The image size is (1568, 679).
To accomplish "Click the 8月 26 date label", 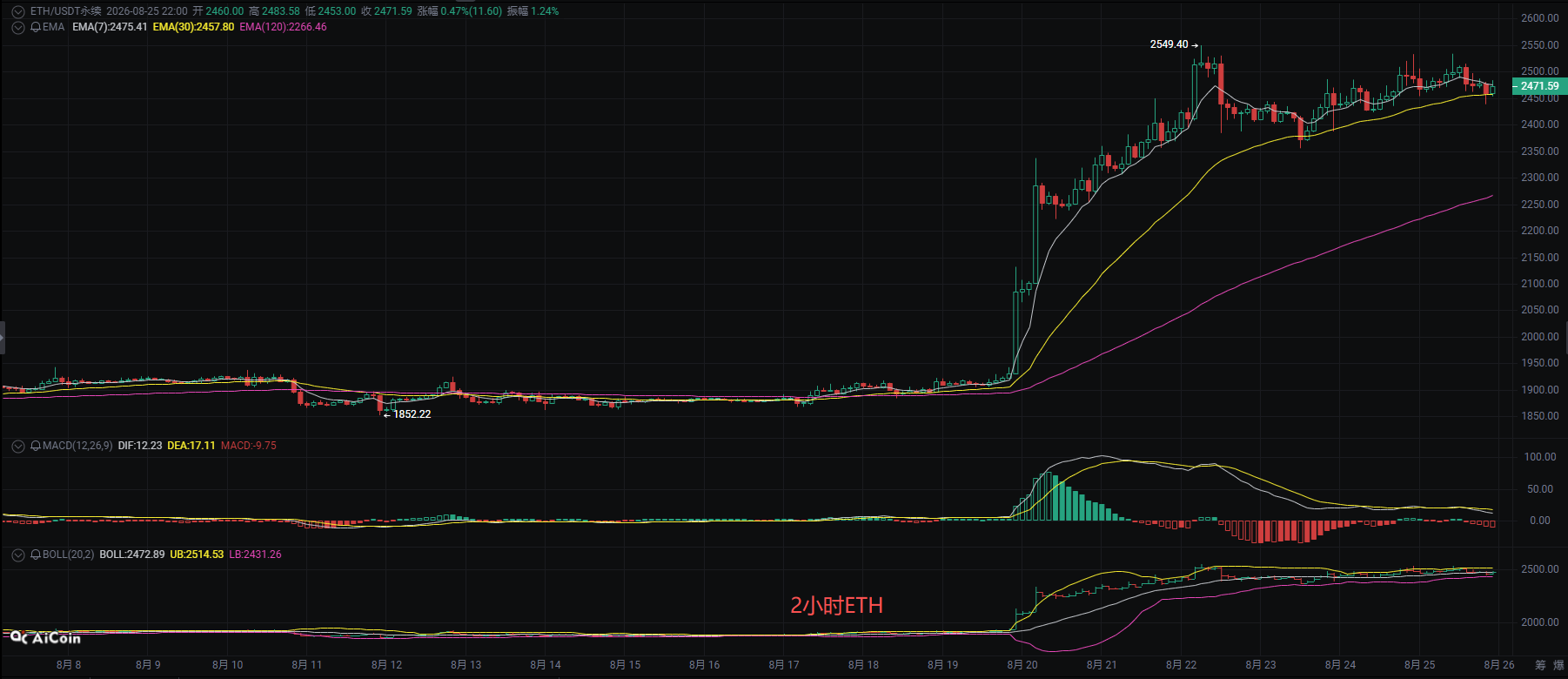I will [x=1499, y=665].
